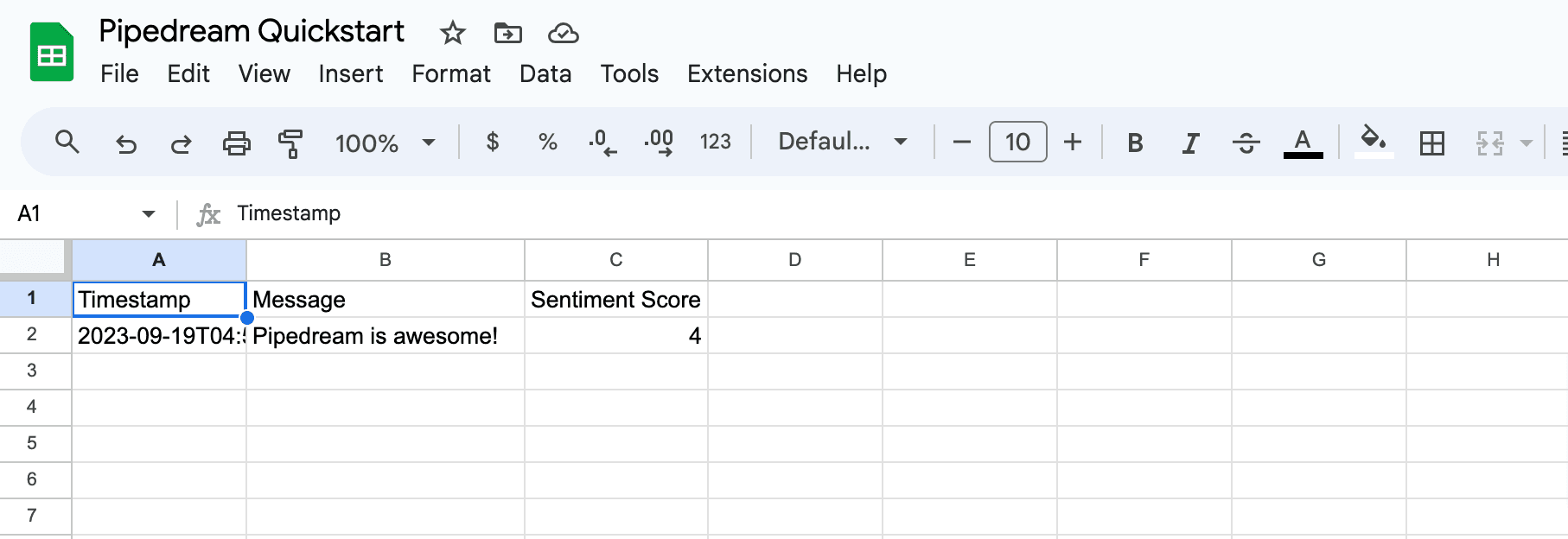Format as percent
Screen dimensions: 1568x539
point(548,142)
